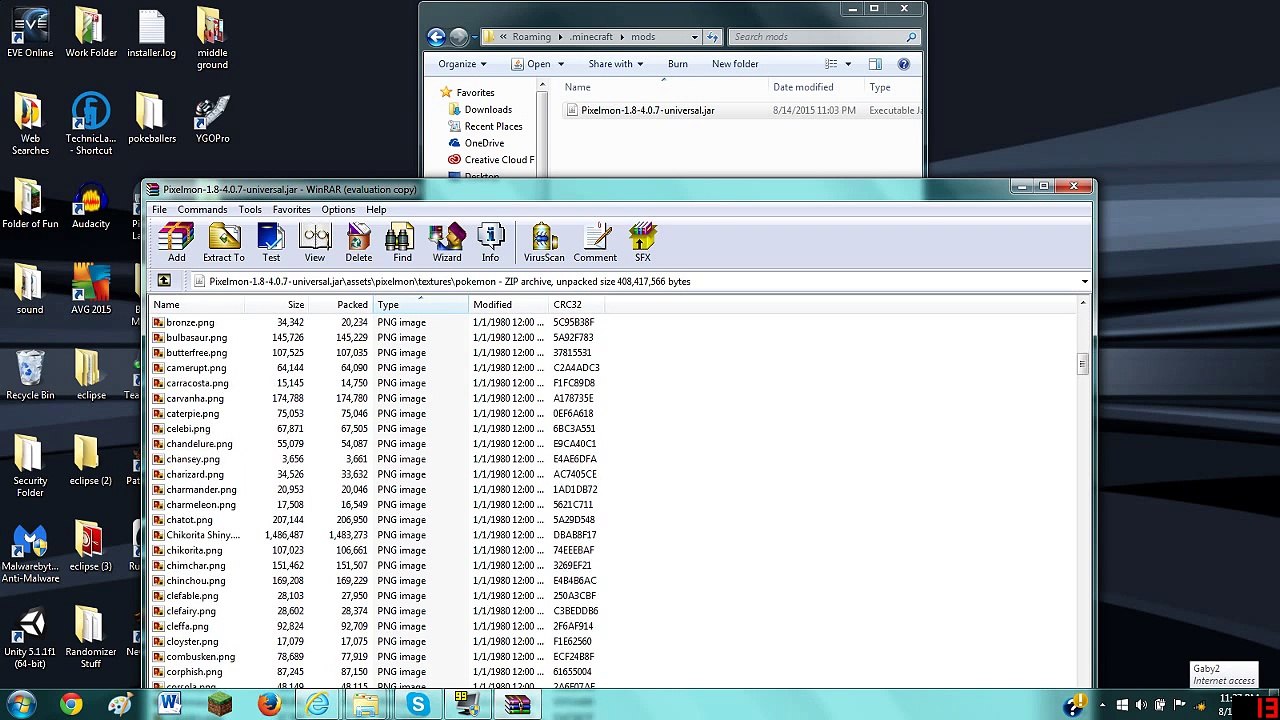The image size is (1280, 720).
Task: Open the Find binoculars tool
Action: click(x=402, y=243)
